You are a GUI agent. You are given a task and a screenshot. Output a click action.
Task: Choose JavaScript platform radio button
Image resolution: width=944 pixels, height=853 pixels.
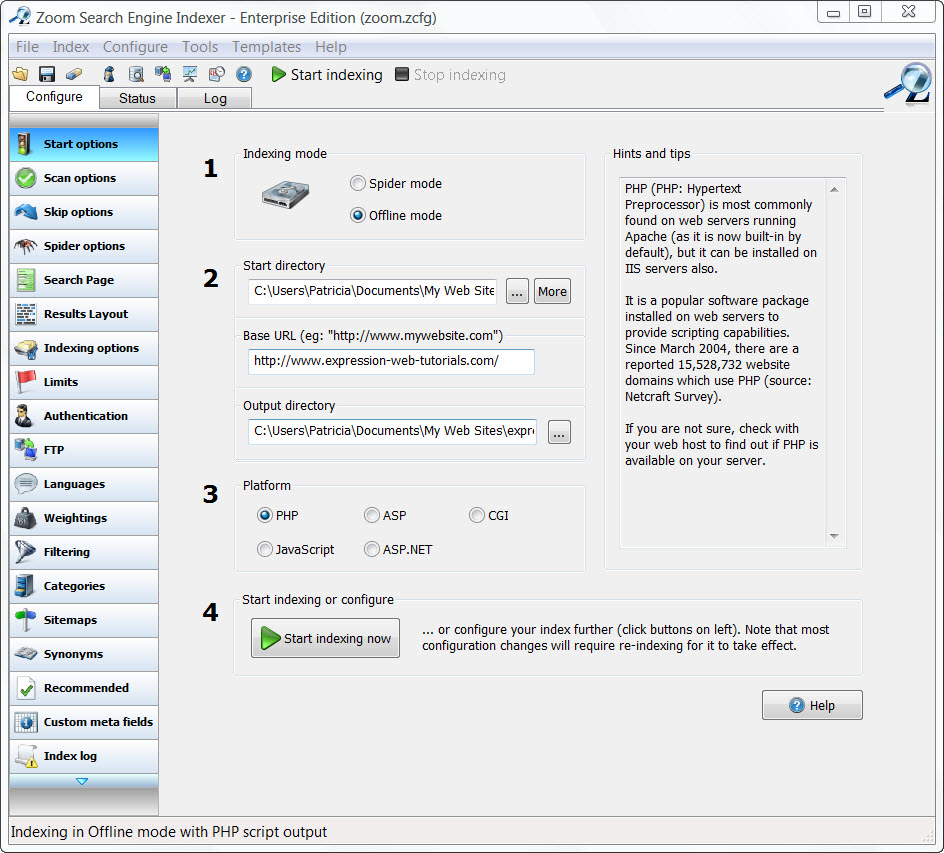coord(264,550)
